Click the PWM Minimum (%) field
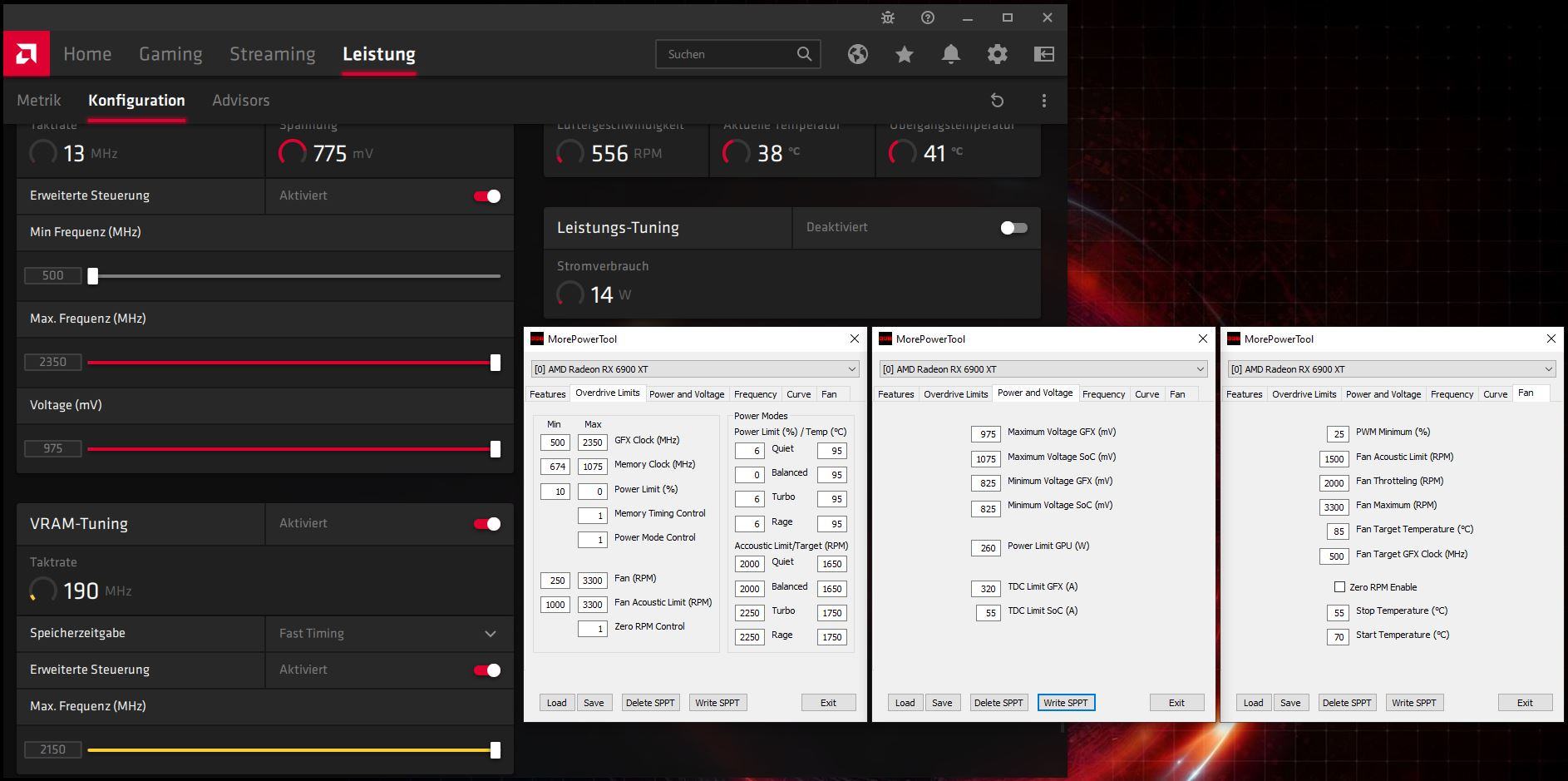The height and width of the screenshot is (781, 1568). point(1338,434)
